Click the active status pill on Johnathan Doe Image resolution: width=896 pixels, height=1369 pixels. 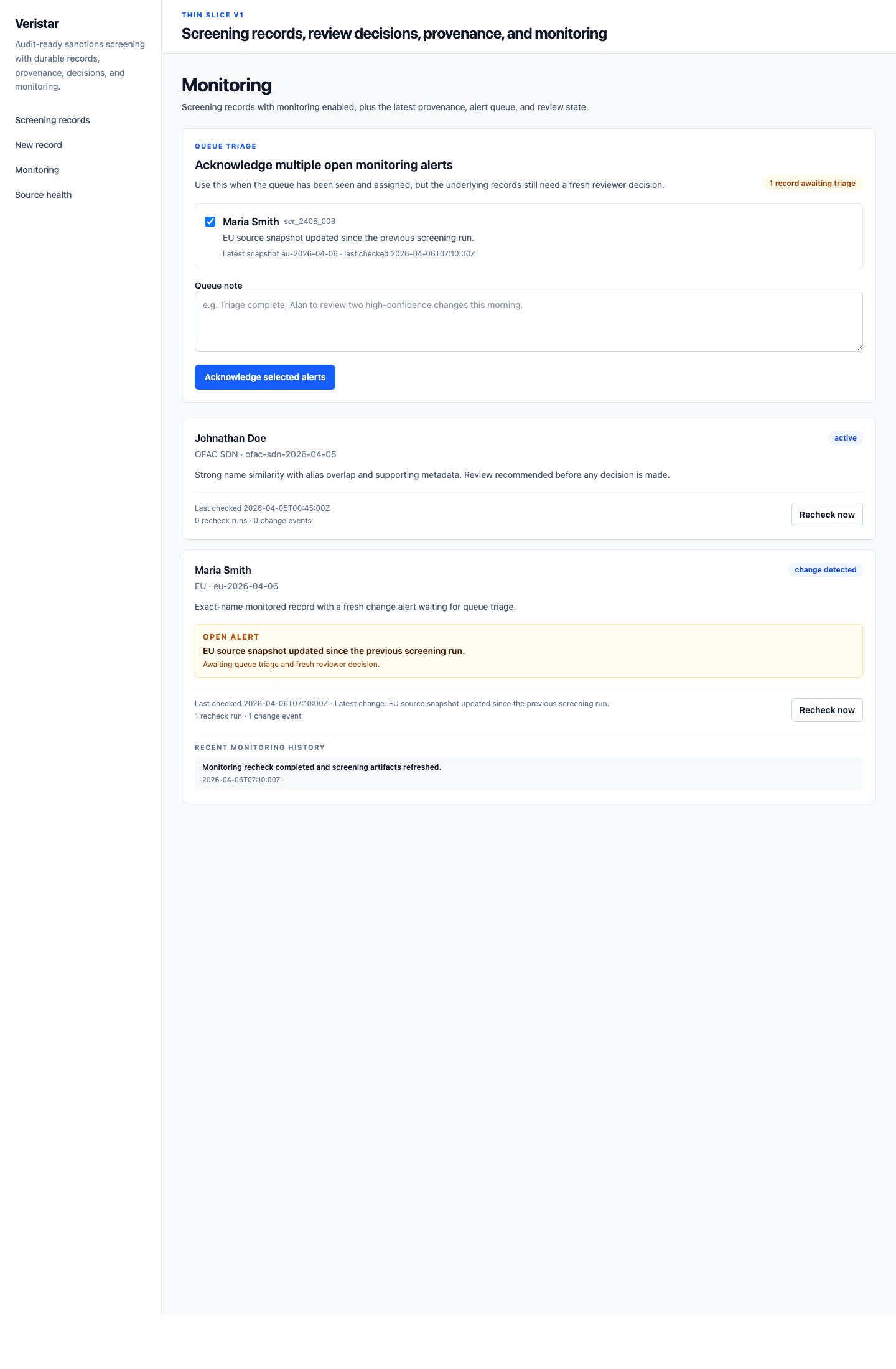pyautogui.click(x=845, y=438)
